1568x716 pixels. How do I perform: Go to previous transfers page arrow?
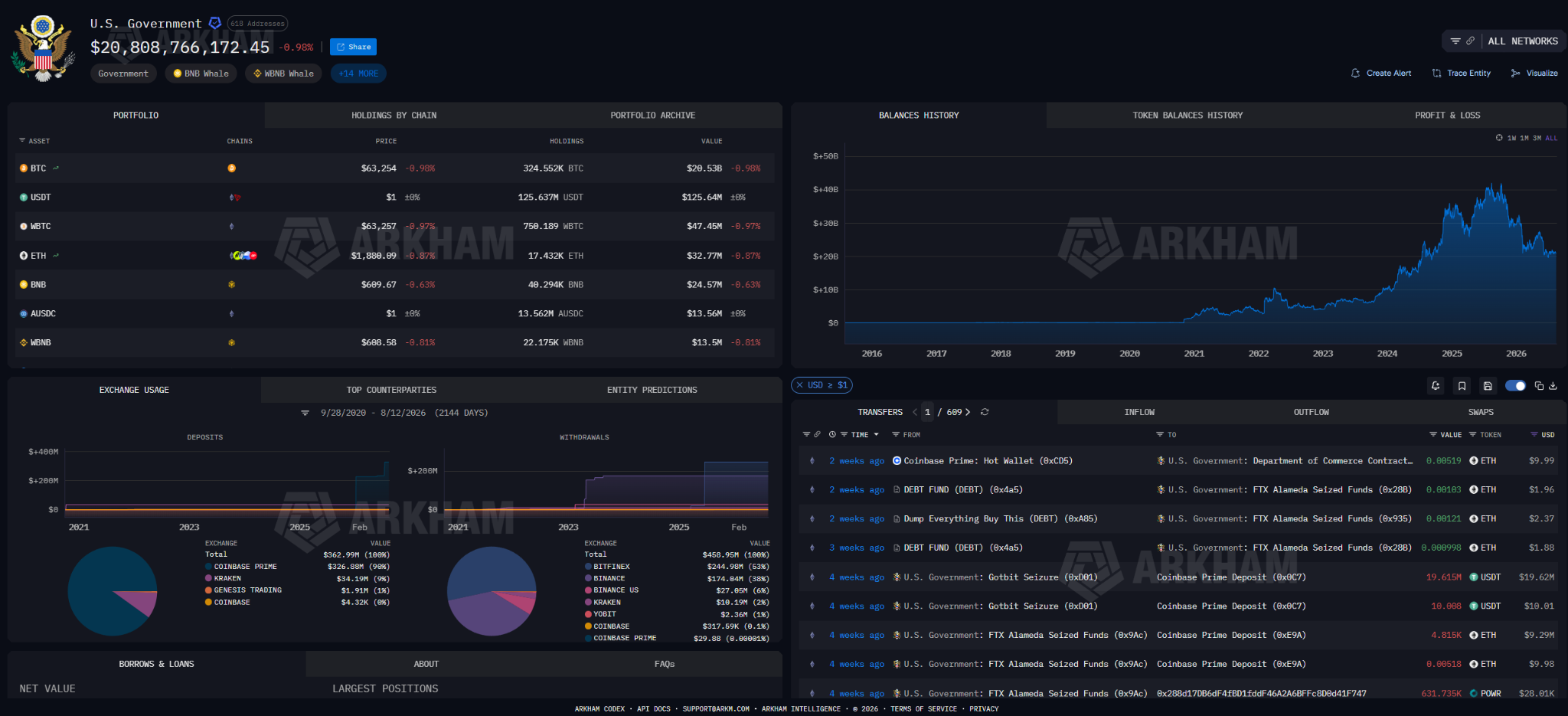[914, 412]
